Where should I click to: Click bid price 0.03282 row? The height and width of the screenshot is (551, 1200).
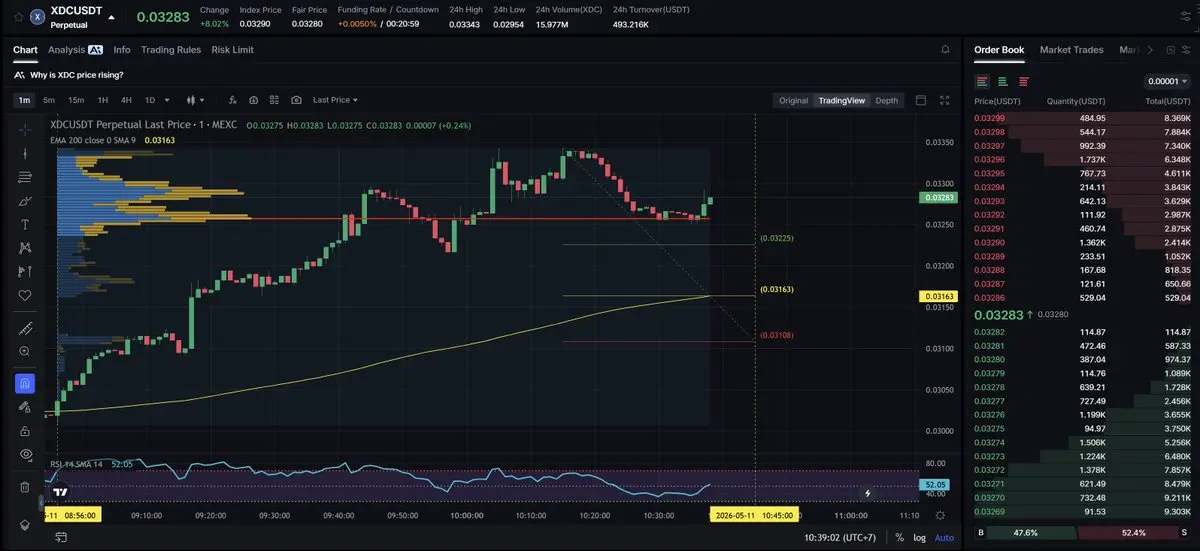click(x=1082, y=332)
